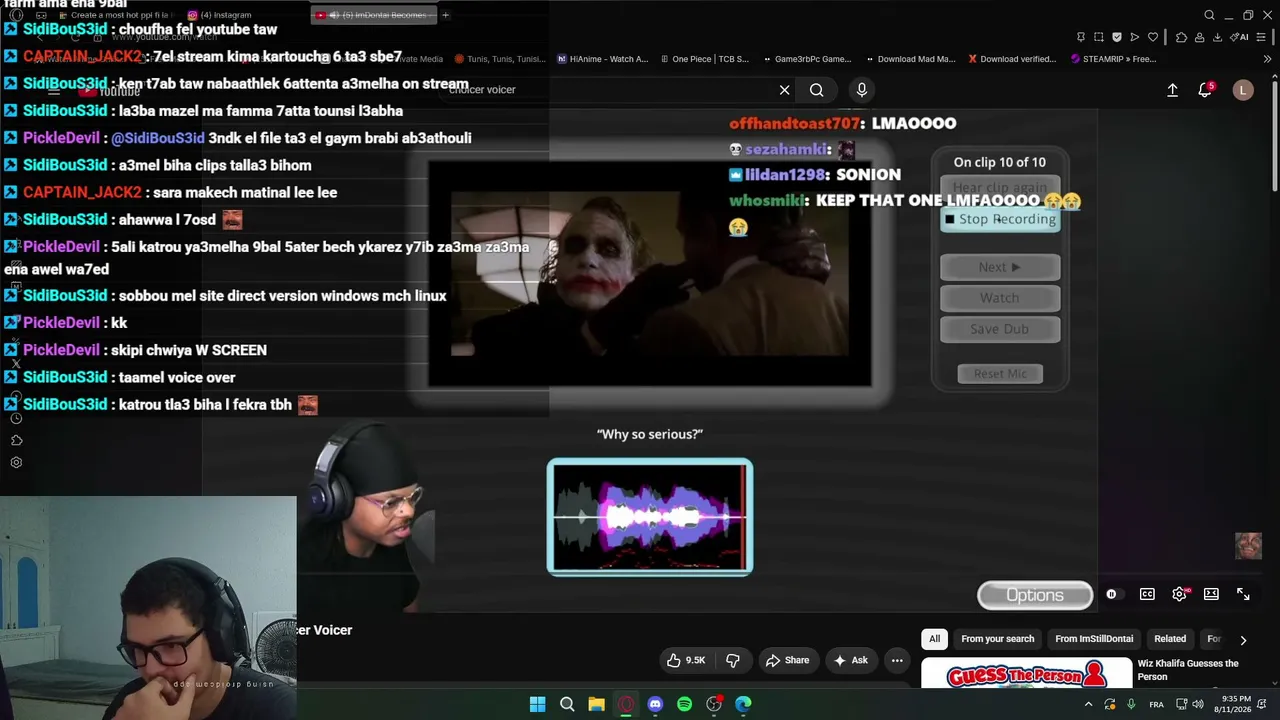1280x720 pixels.
Task: Click the Stop Recording button
Action: pos(1000,219)
